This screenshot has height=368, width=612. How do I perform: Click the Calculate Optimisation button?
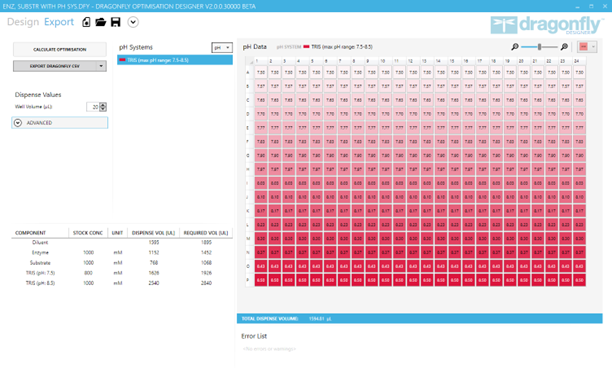click(x=60, y=50)
